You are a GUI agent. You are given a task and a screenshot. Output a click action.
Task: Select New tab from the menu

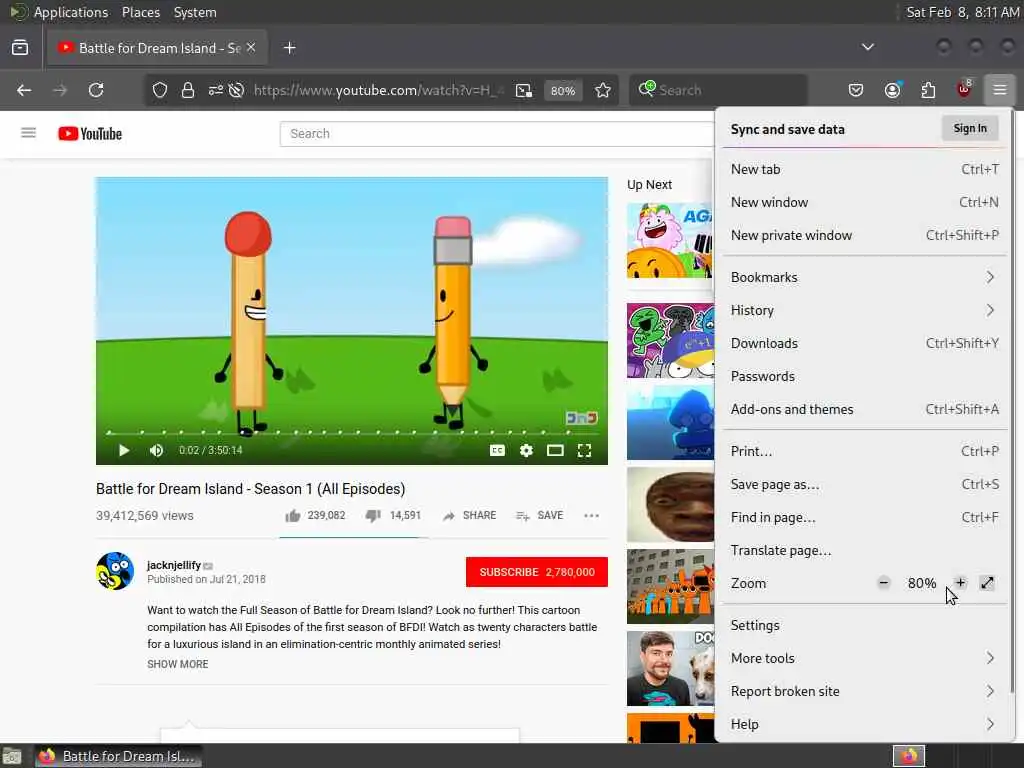pos(865,169)
